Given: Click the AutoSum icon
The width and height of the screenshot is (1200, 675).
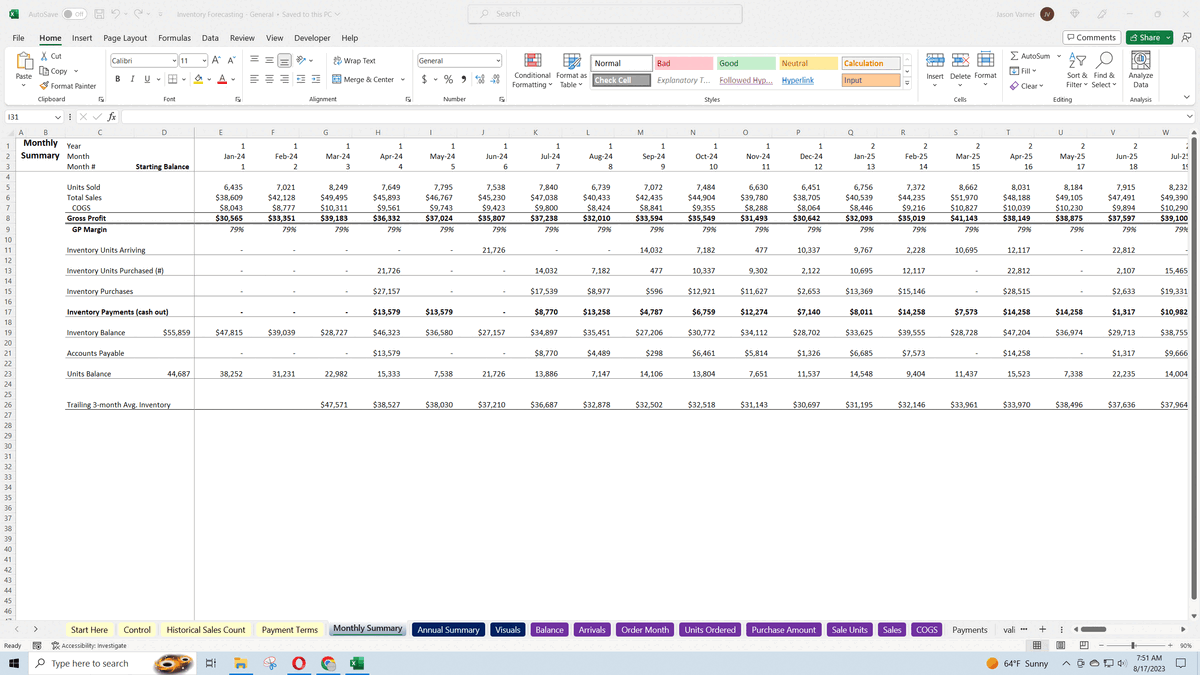Looking at the screenshot, I should 1032,57.
